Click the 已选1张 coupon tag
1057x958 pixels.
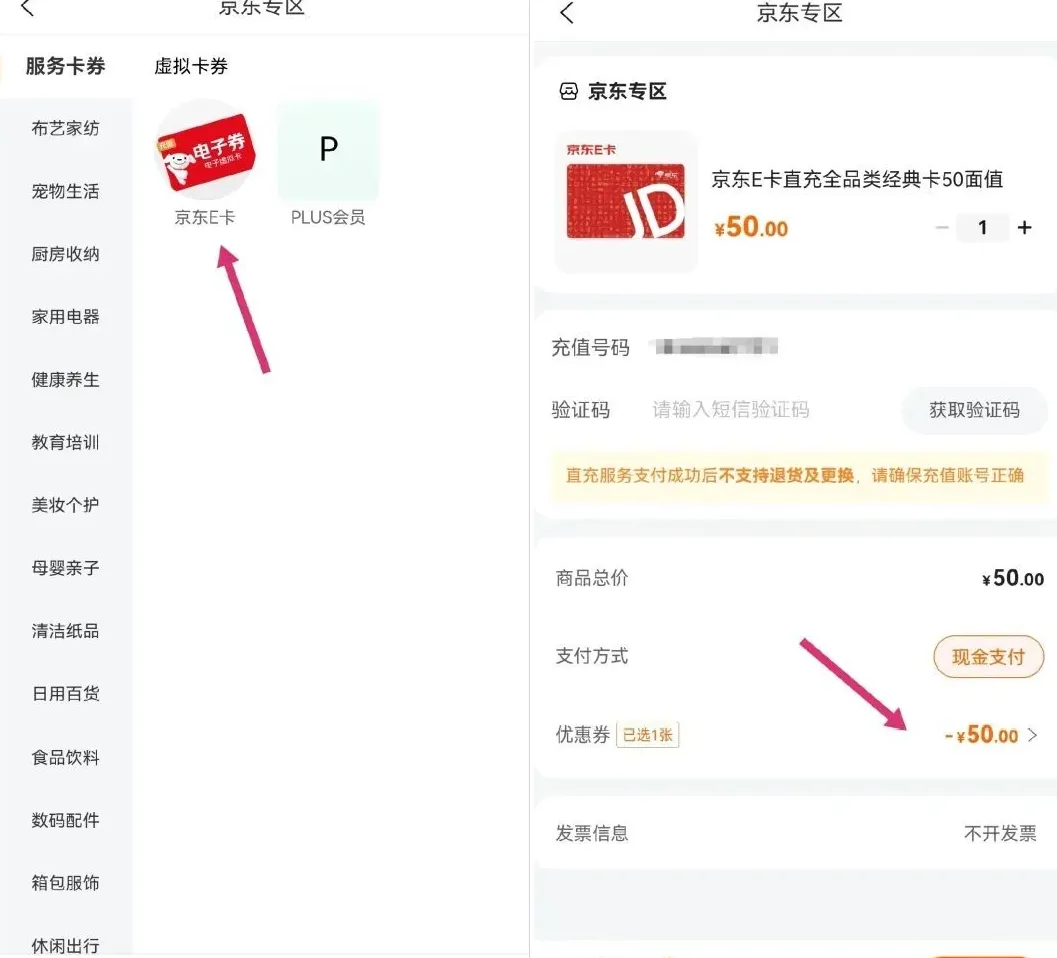pyautogui.click(x=648, y=735)
